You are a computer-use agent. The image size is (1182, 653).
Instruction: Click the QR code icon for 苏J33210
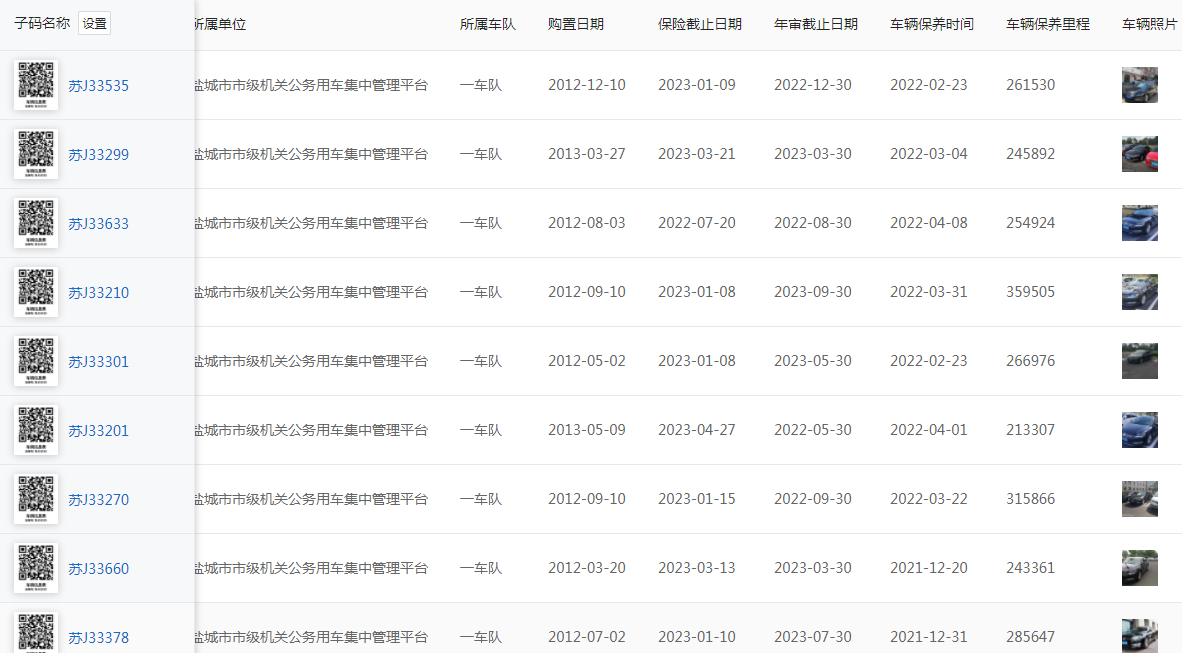(x=35, y=291)
